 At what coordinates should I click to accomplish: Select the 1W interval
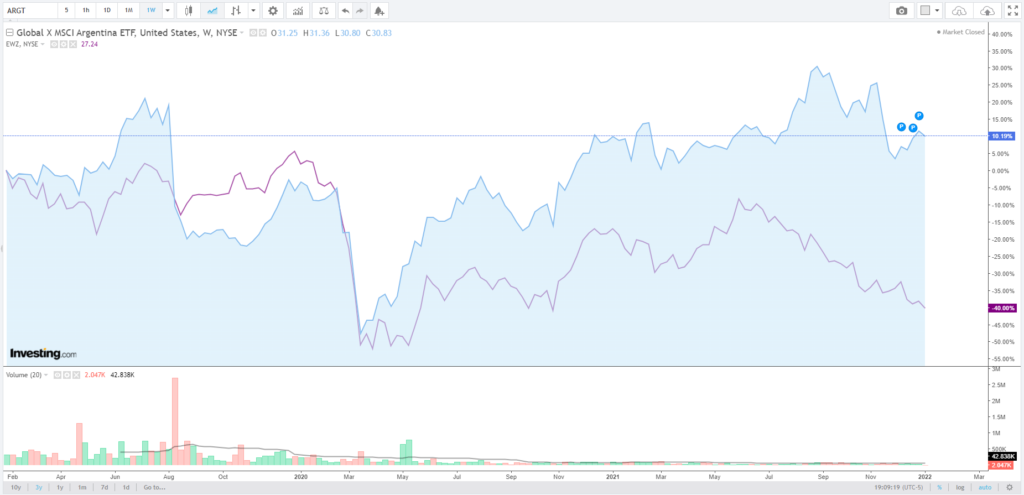coord(151,10)
